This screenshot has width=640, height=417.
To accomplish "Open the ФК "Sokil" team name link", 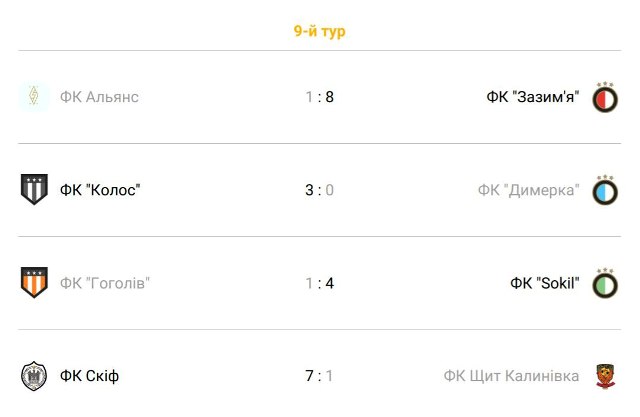I will click(545, 283).
